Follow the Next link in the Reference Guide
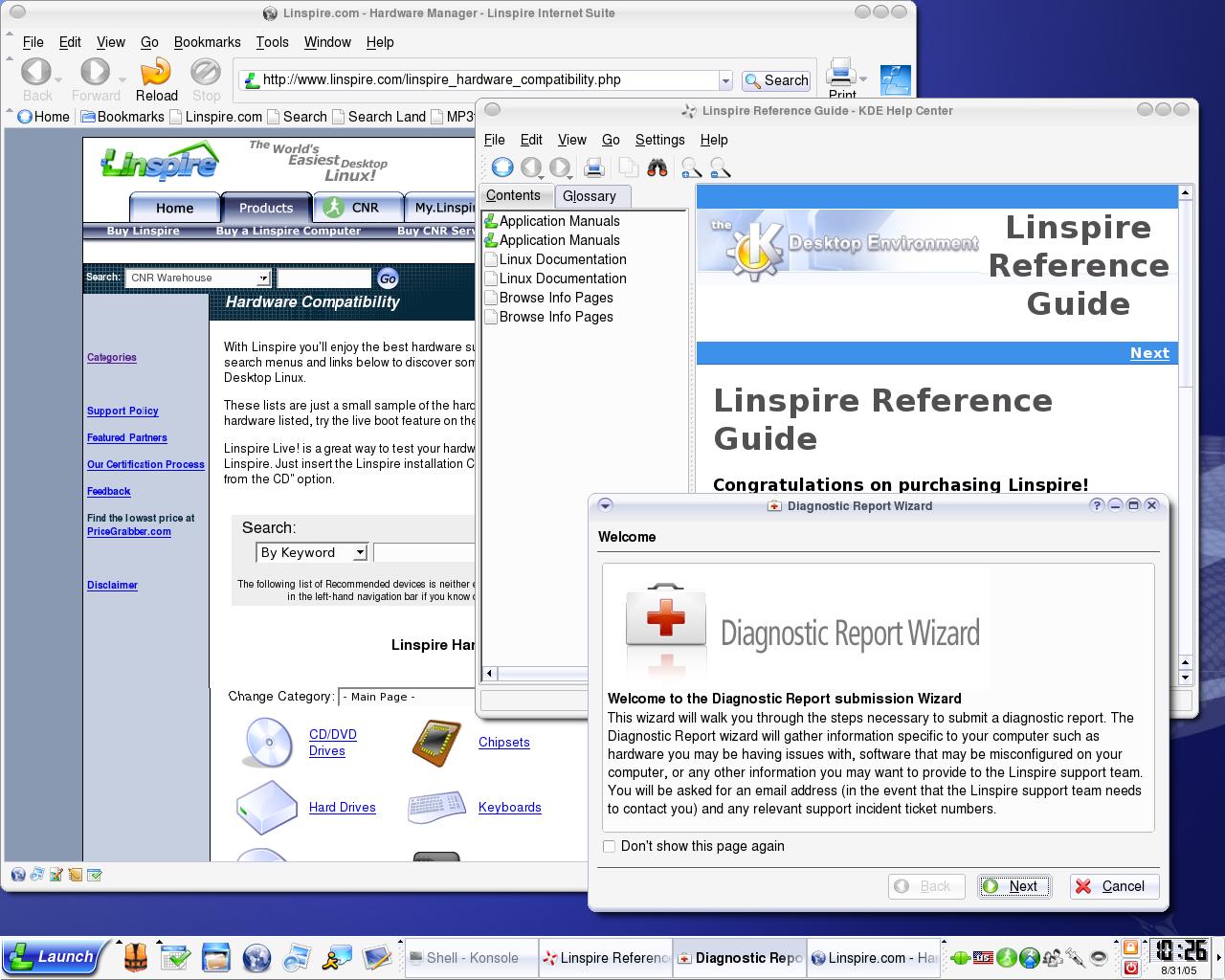 1149,353
